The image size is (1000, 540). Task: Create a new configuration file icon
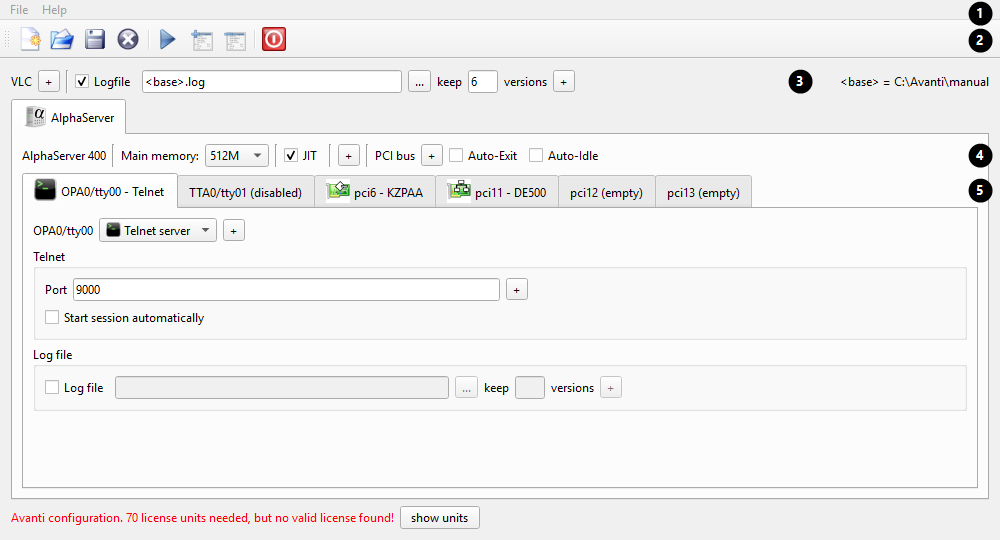(30, 40)
